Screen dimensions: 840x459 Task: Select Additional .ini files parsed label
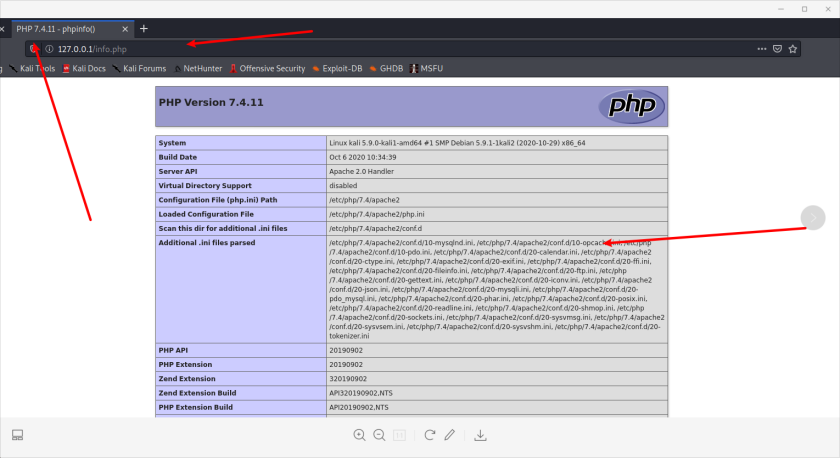click(207, 243)
